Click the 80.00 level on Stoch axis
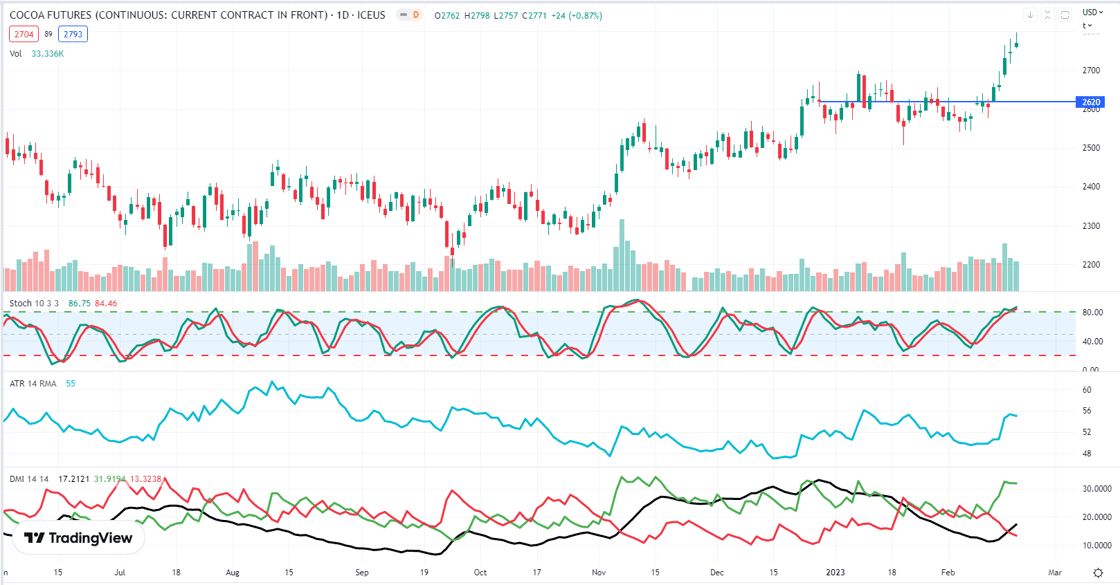This screenshot has width=1120, height=585. tap(1092, 313)
